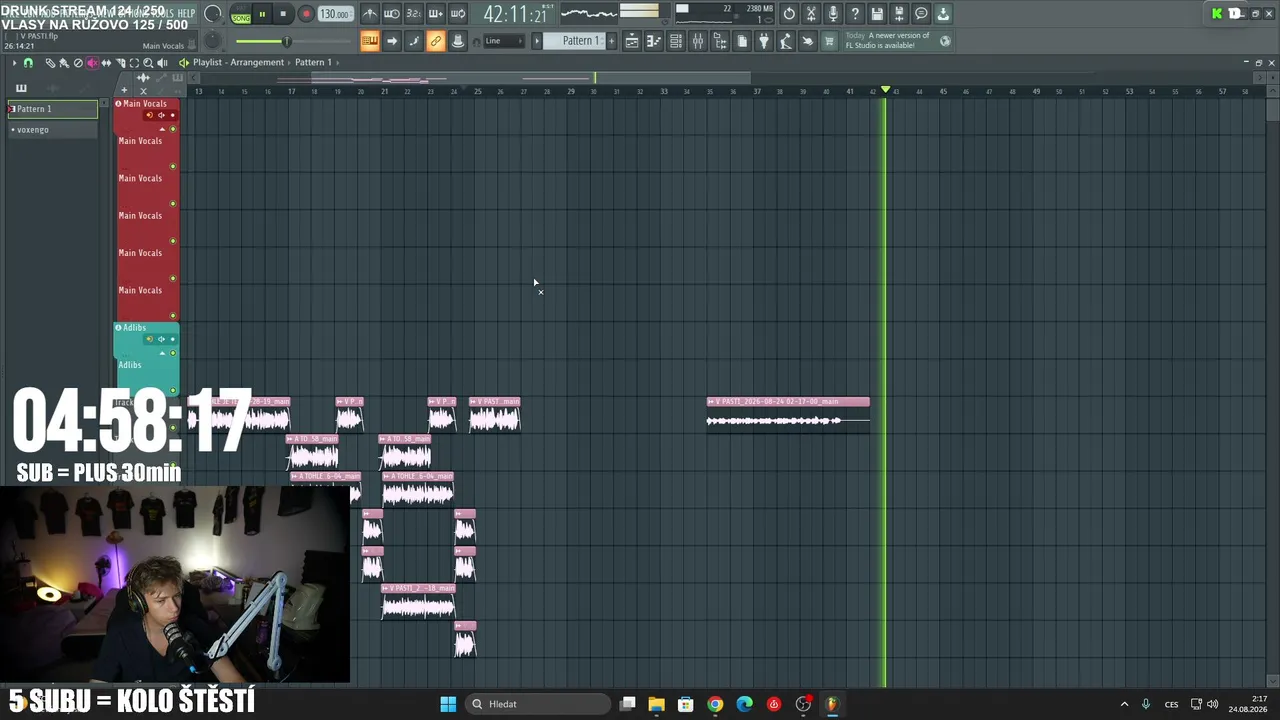
Task: Open the Playlist view icon
Action: 632,41
